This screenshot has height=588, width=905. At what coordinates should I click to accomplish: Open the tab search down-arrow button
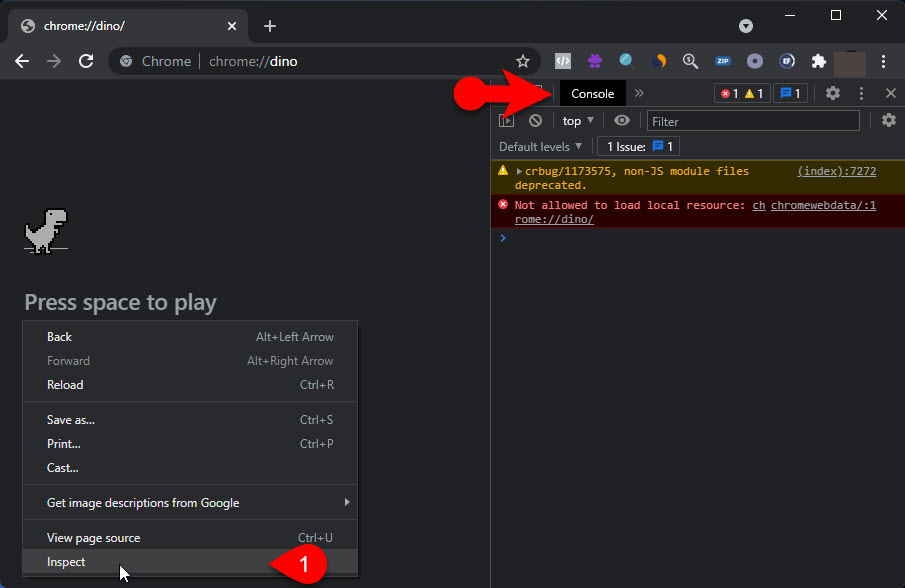point(746,26)
